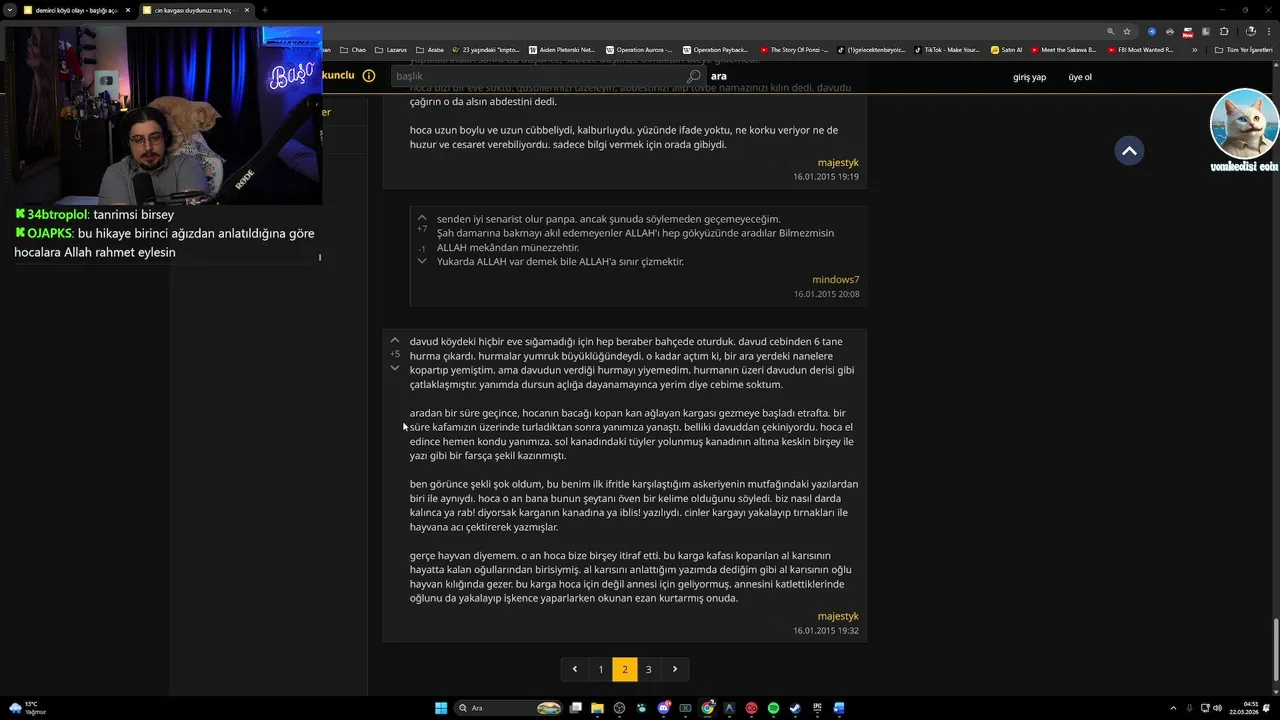Open the Windows Start menu
1280x720 pixels.
click(x=441, y=708)
